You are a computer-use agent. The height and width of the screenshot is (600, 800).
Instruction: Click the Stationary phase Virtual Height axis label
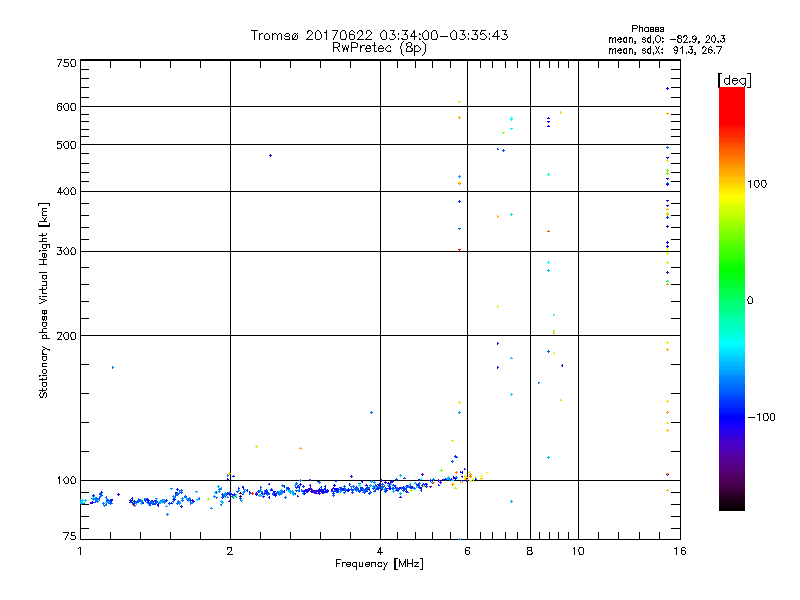43,300
